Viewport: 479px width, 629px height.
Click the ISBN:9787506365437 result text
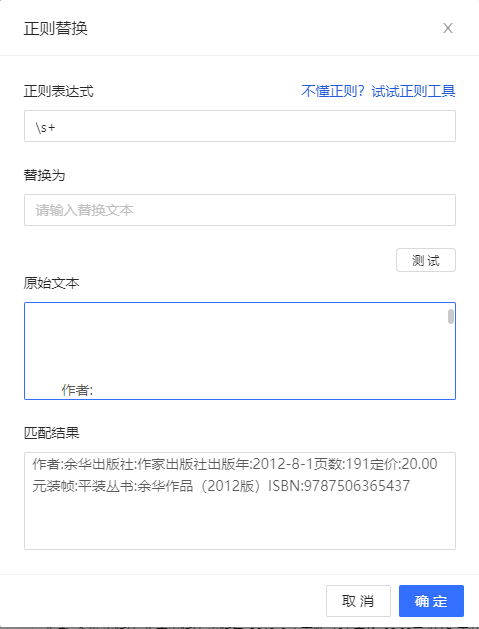(x=339, y=486)
